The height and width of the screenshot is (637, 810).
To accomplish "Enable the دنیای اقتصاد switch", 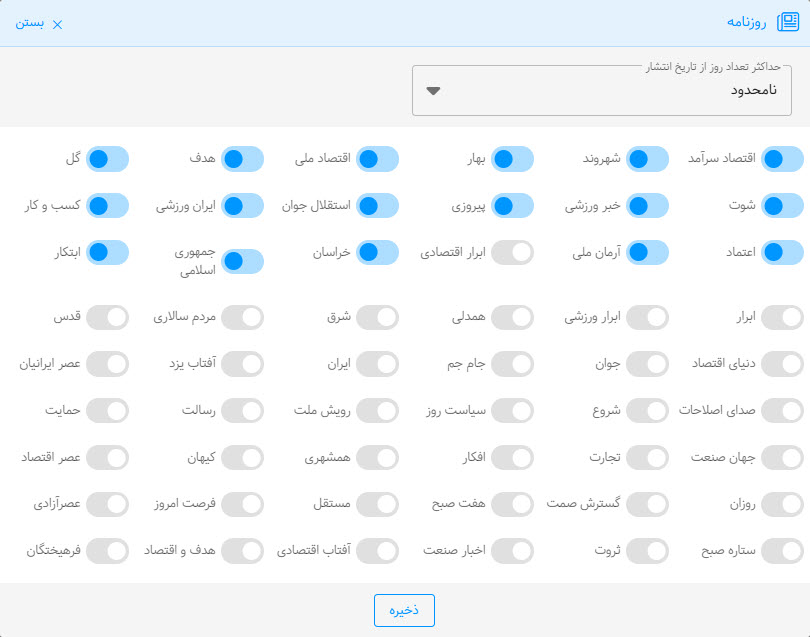I will (x=783, y=363).
